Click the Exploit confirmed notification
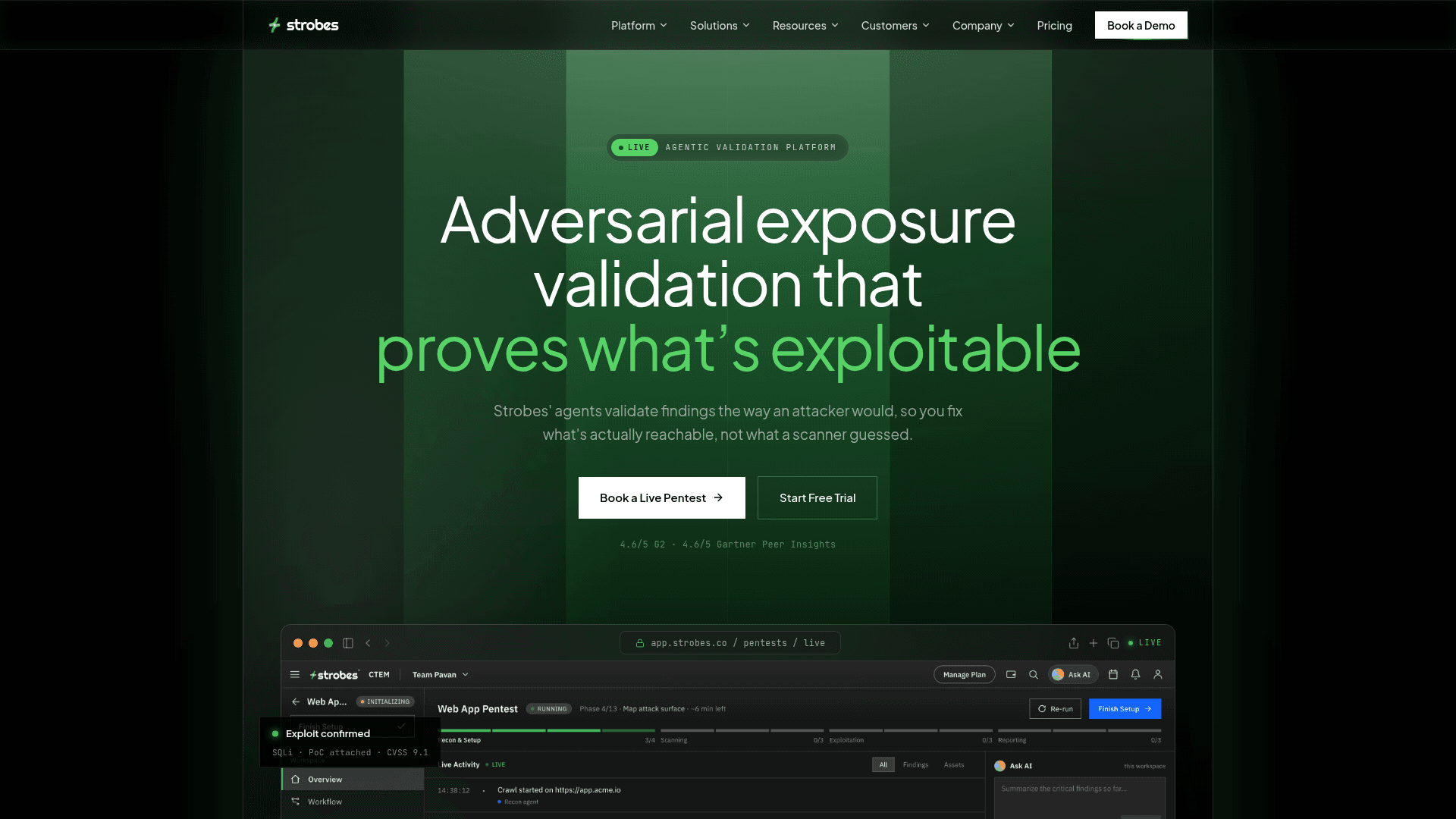 [x=350, y=742]
